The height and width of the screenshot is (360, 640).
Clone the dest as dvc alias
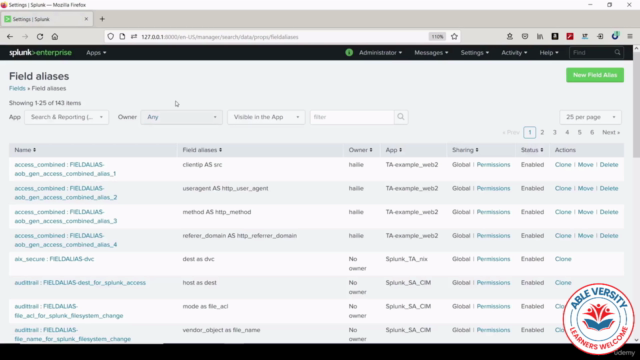[563, 259]
